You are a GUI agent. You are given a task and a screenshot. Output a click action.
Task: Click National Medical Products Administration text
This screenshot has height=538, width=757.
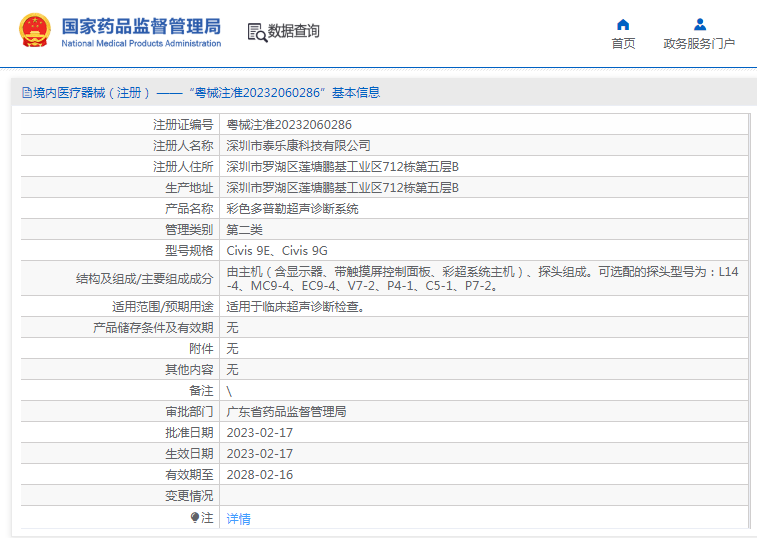pos(141,43)
